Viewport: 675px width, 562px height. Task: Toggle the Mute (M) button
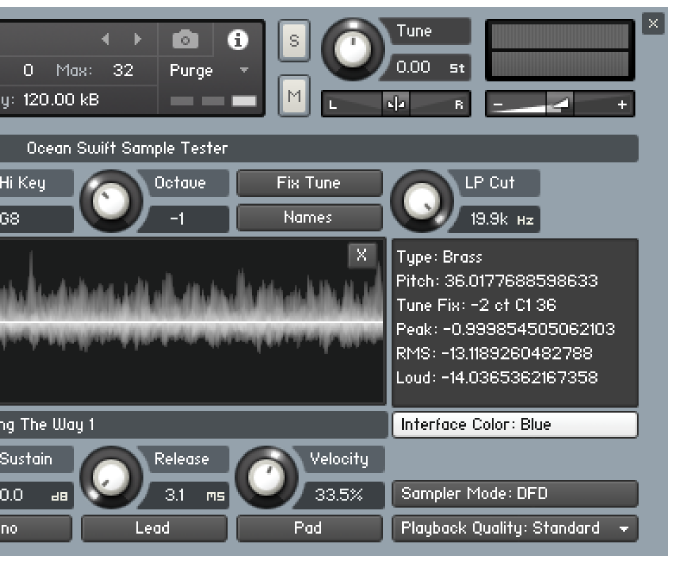click(x=294, y=96)
